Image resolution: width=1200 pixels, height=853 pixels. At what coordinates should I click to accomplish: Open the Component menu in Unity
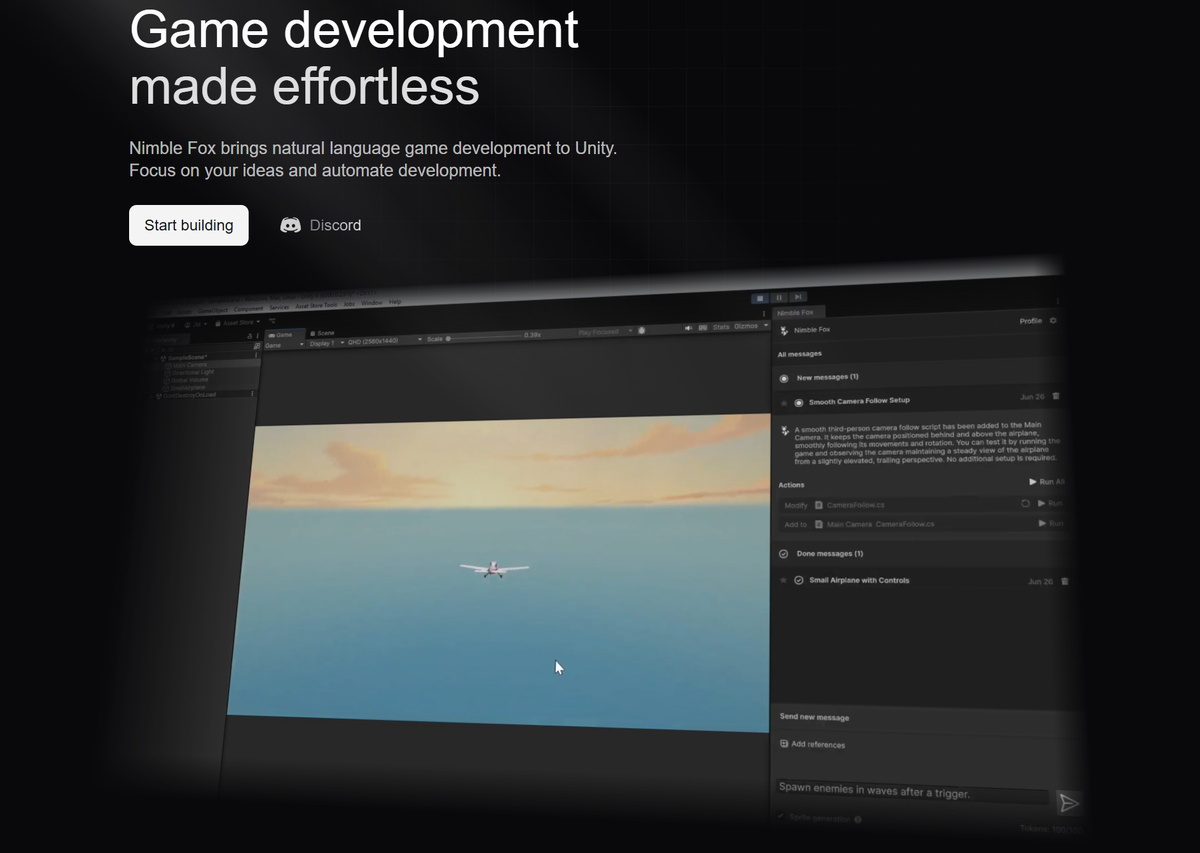(248, 309)
